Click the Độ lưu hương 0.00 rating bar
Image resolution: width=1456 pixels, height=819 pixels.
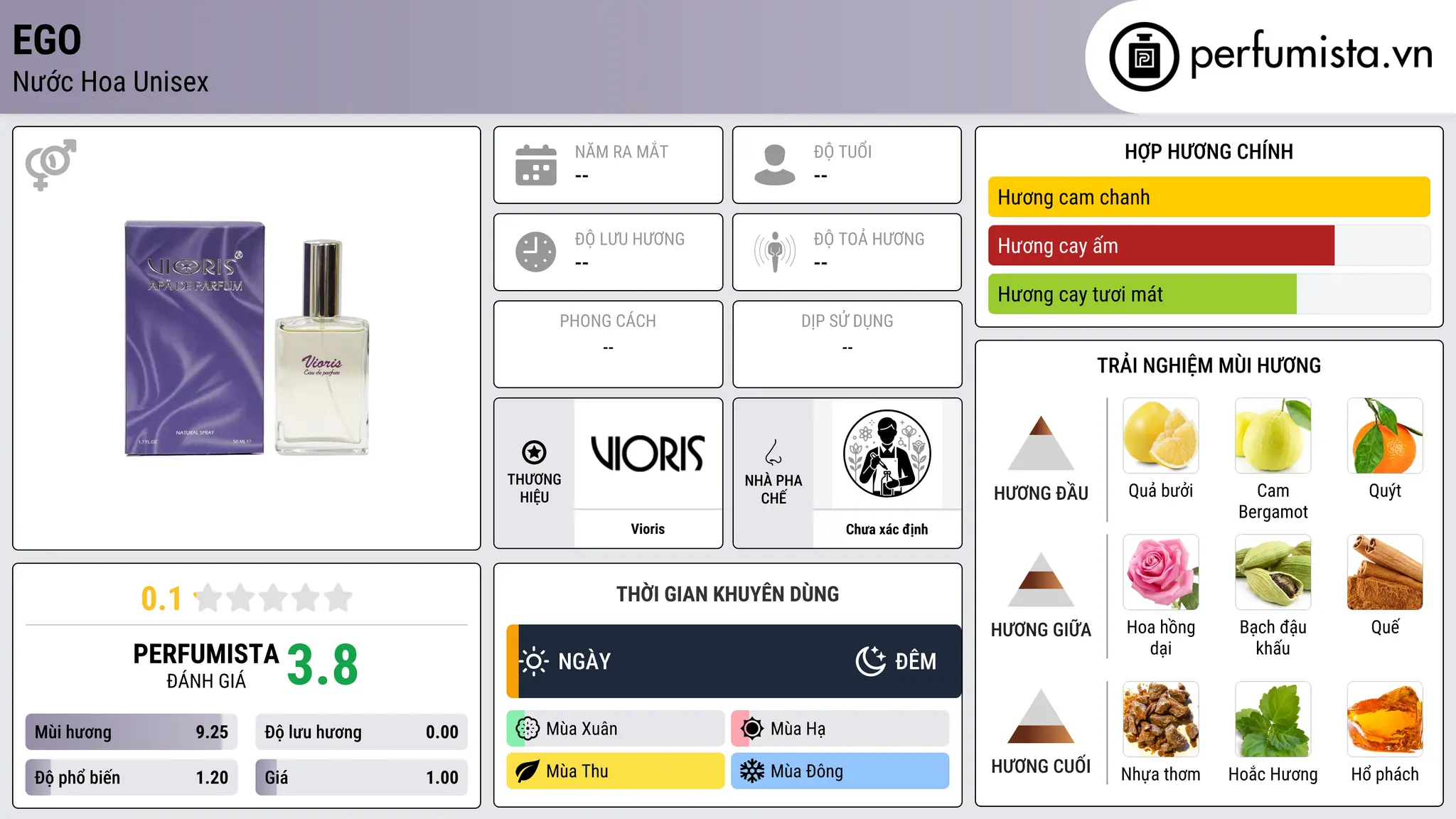click(x=361, y=732)
